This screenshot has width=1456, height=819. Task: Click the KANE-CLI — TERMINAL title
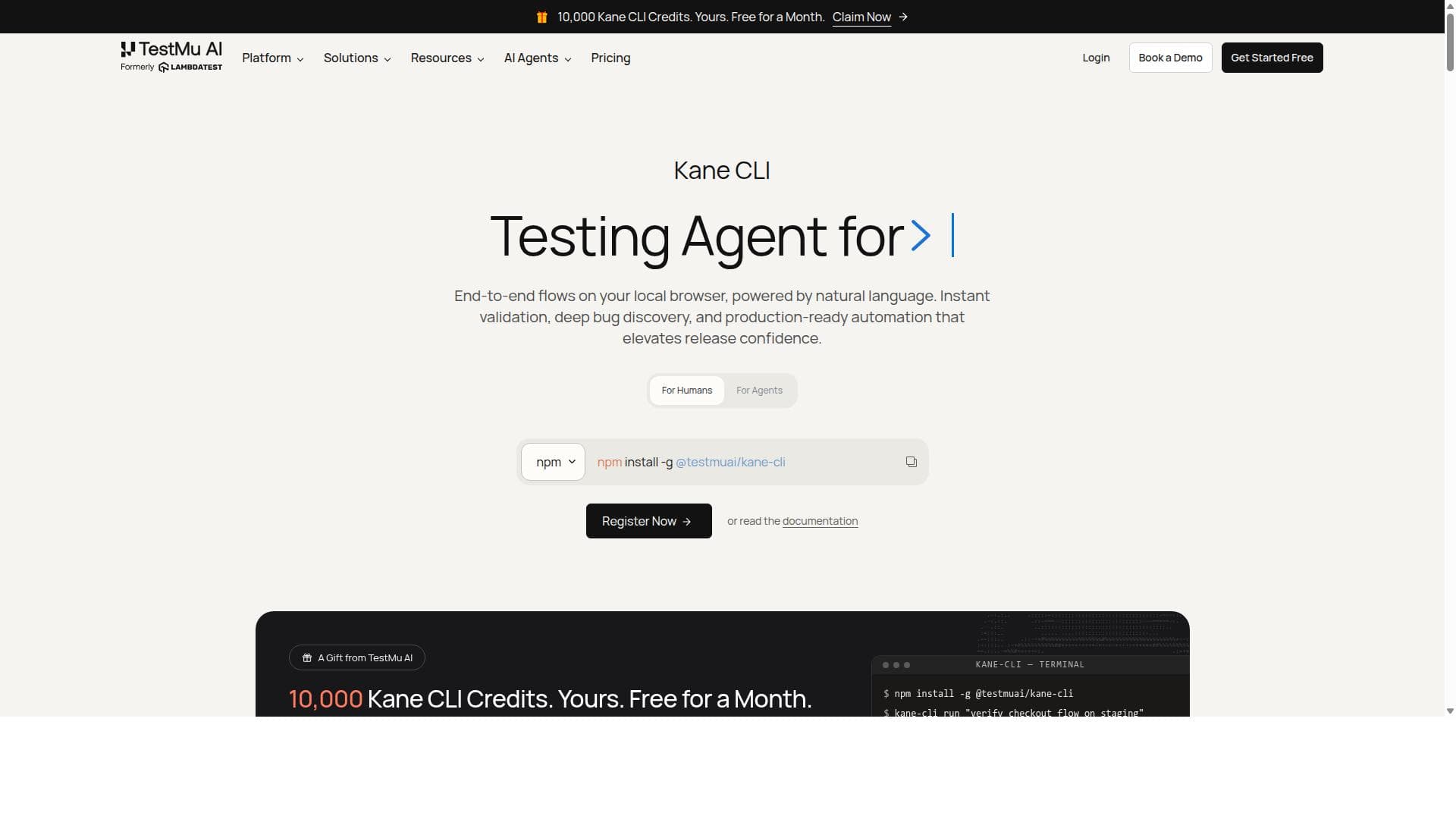(1030, 664)
